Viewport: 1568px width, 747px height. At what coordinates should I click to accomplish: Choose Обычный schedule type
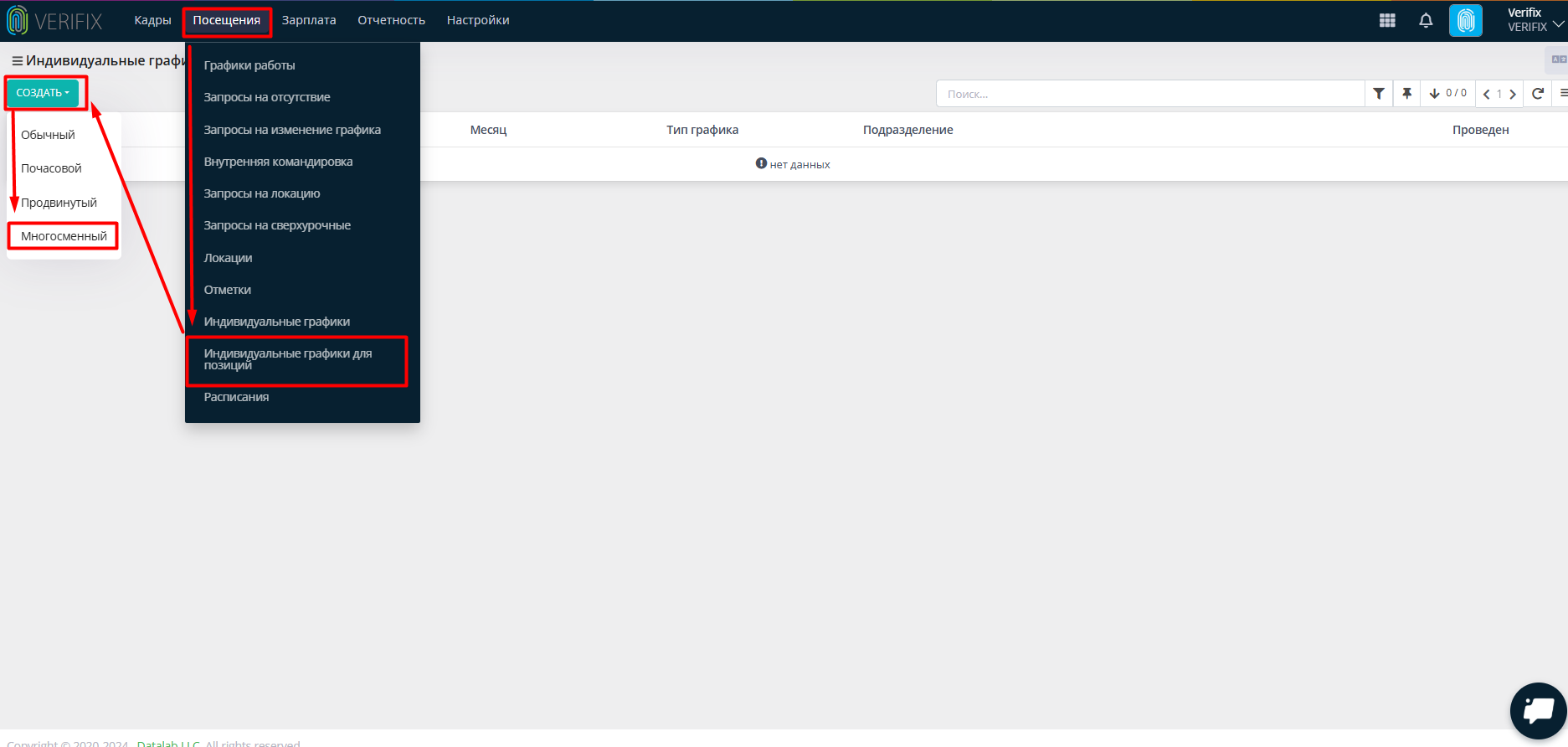pos(48,135)
